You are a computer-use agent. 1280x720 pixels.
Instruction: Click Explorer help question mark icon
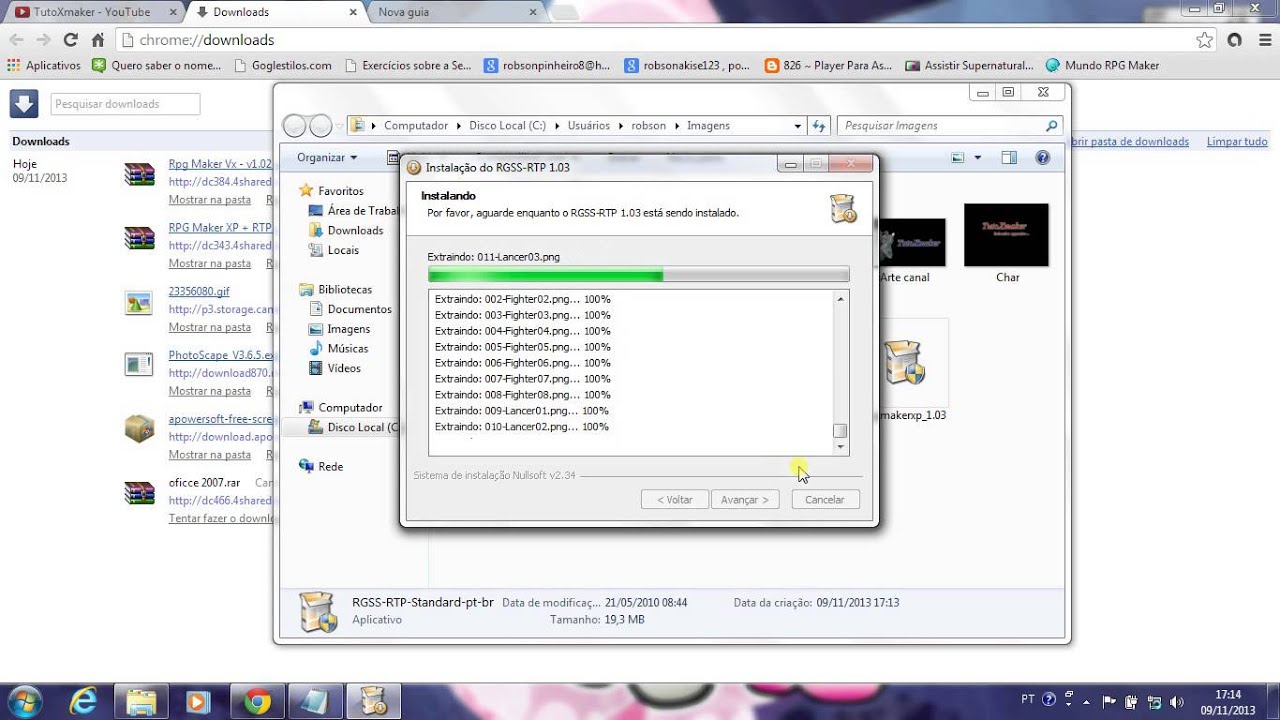click(1042, 157)
